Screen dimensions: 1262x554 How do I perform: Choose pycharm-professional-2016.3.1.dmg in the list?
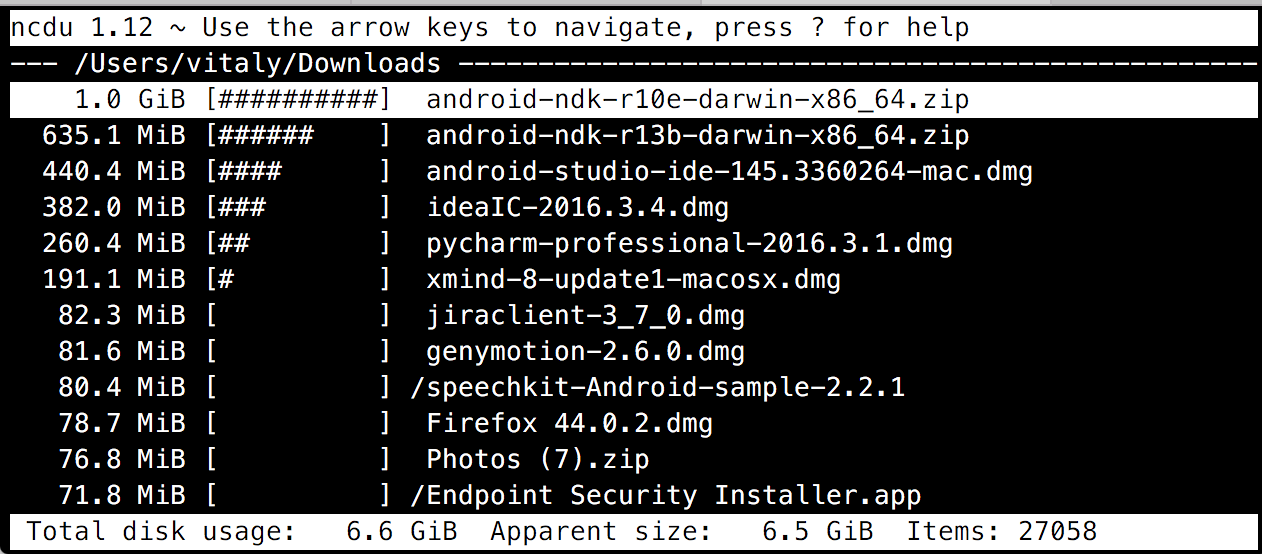point(689,244)
